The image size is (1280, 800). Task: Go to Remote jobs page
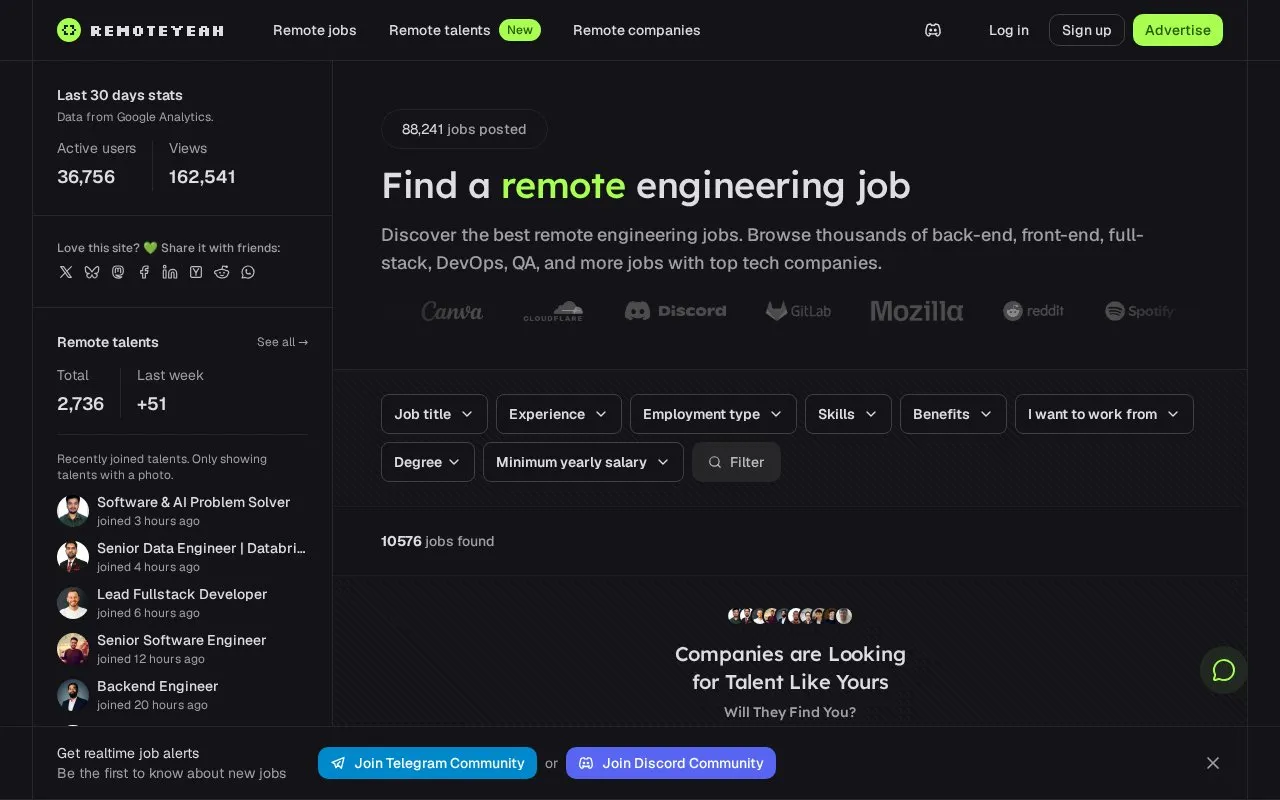(315, 30)
